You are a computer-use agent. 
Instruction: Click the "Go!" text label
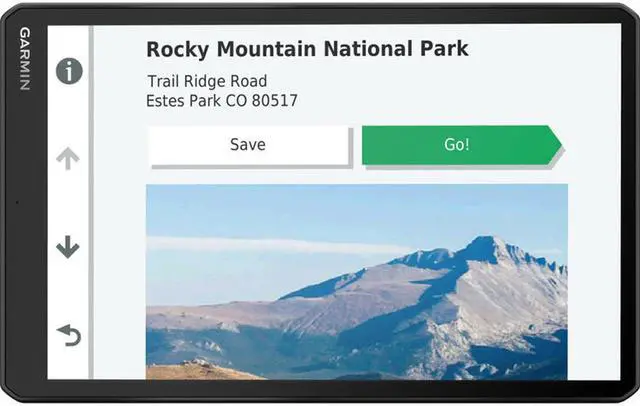pyautogui.click(x=457, y=145)
